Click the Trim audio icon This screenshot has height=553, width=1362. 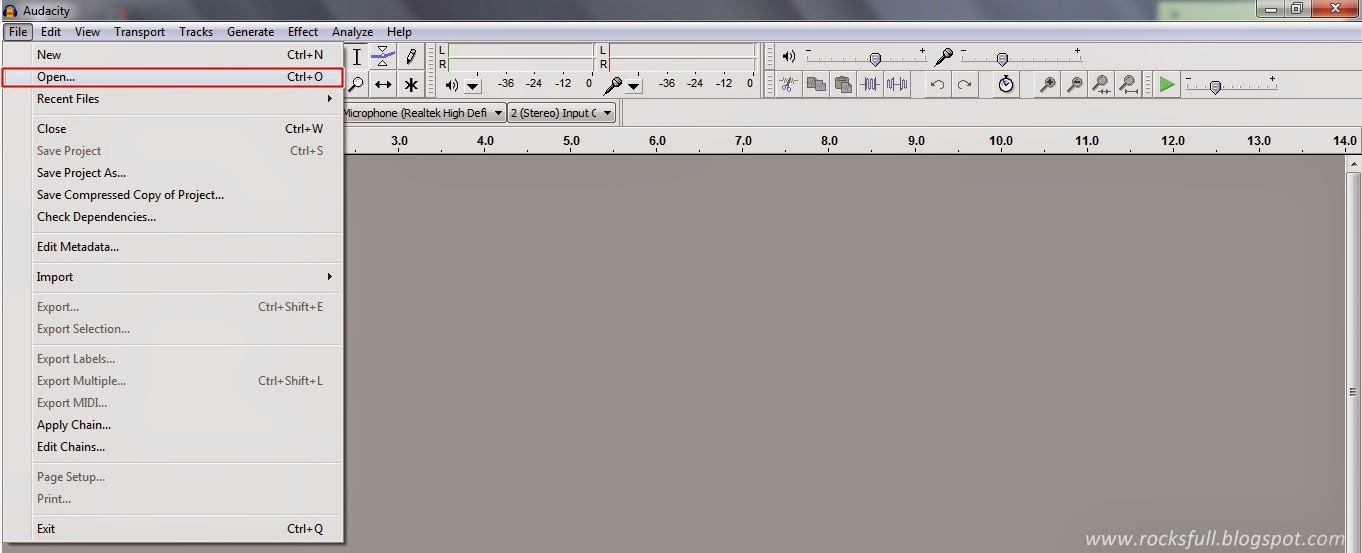coord(870,84)
